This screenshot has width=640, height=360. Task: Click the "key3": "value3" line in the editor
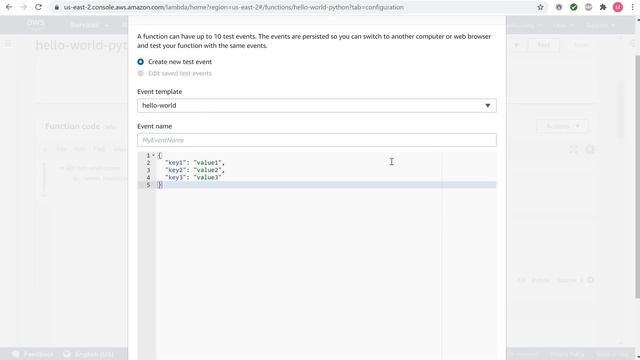point(193,177)
